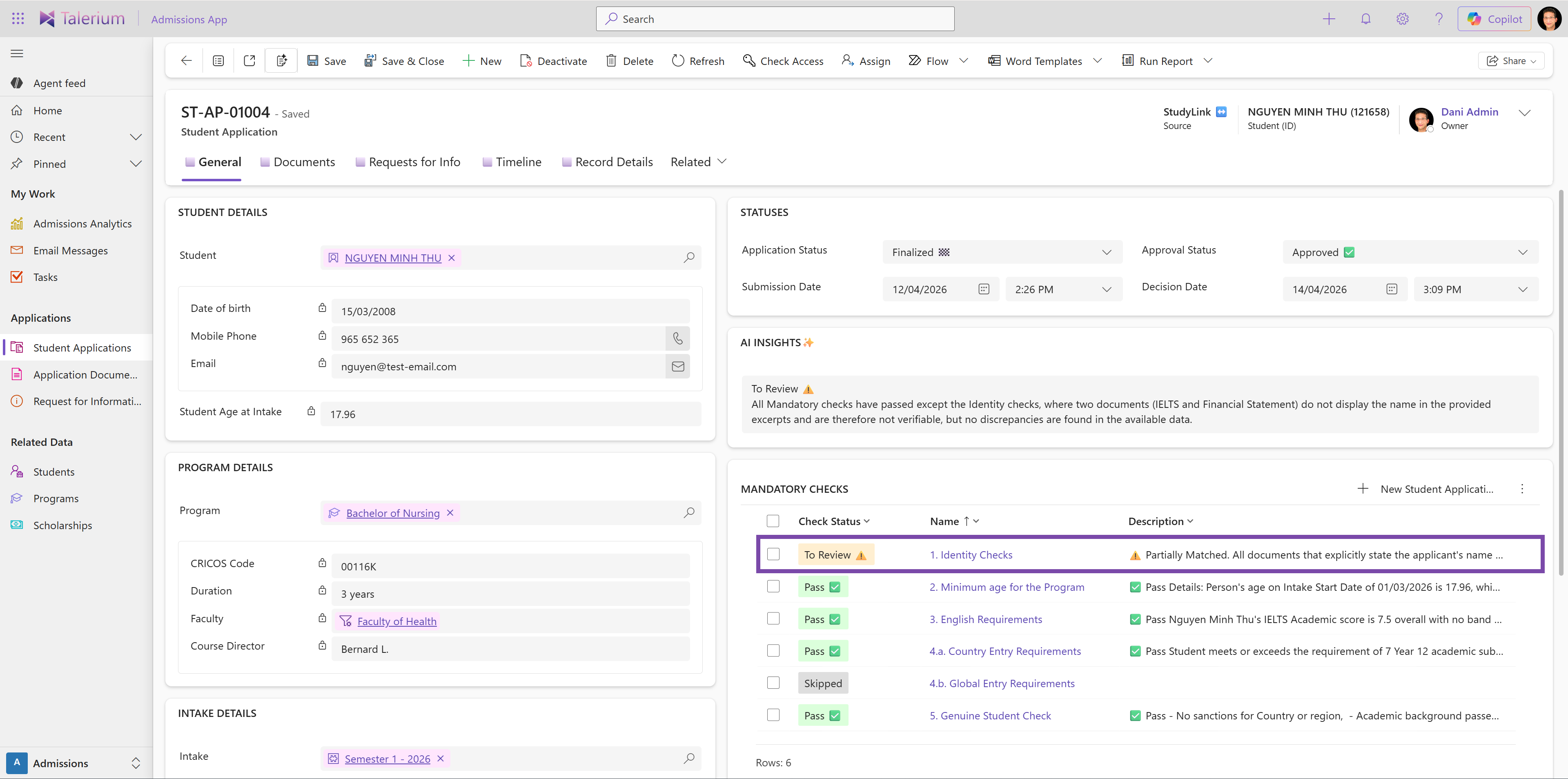This screenshot has height=779, width=1568.
Task: Check the Genuine Student Check row checkbox
Action: [774, 715]
